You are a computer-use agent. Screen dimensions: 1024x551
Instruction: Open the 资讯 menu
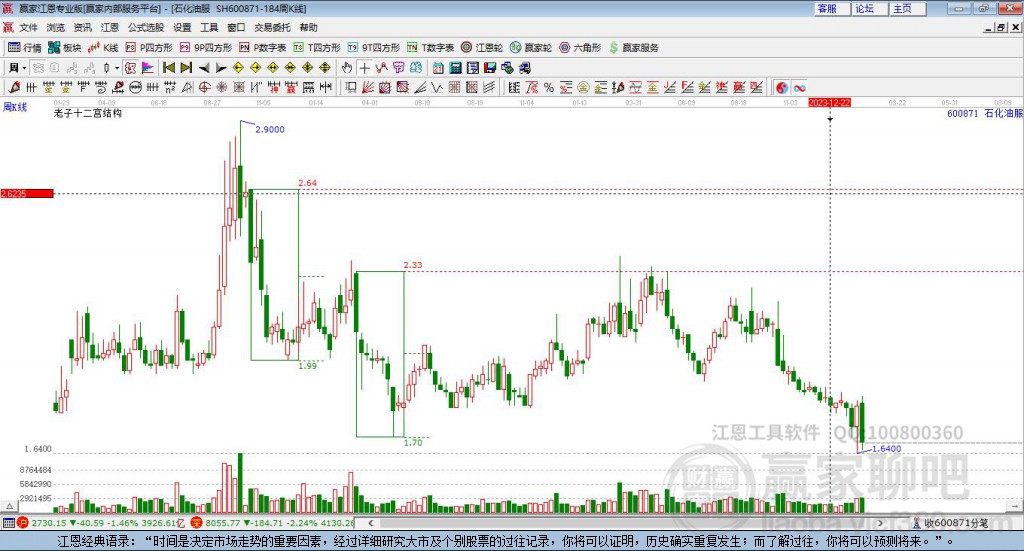pos(82,27)
